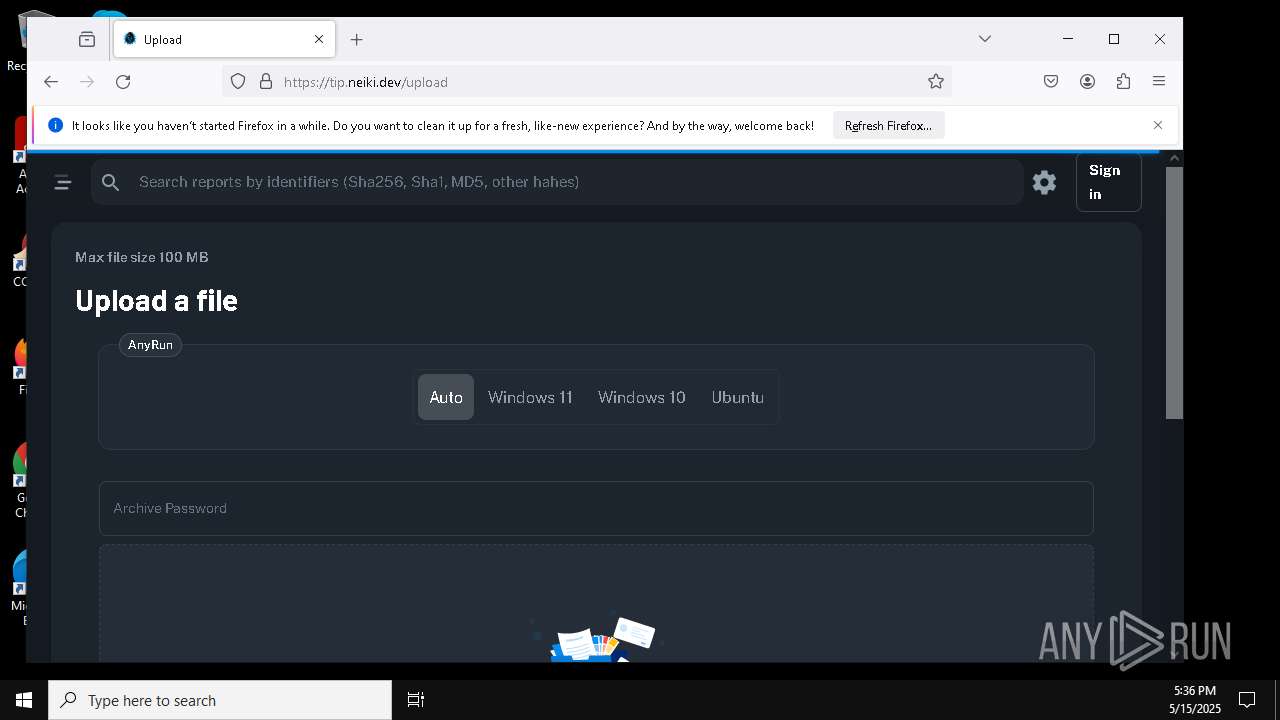
Task: Open the Pocket save icon
Action: coord(1051,82)
